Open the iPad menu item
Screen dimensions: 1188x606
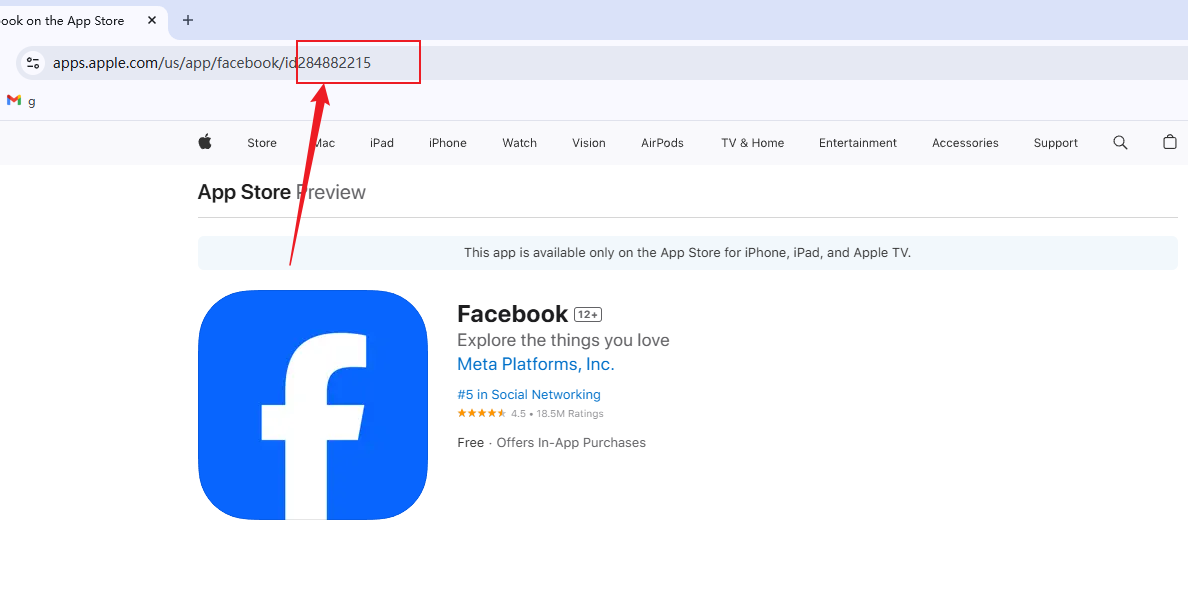pyautogui.click(x=382, y=143)
